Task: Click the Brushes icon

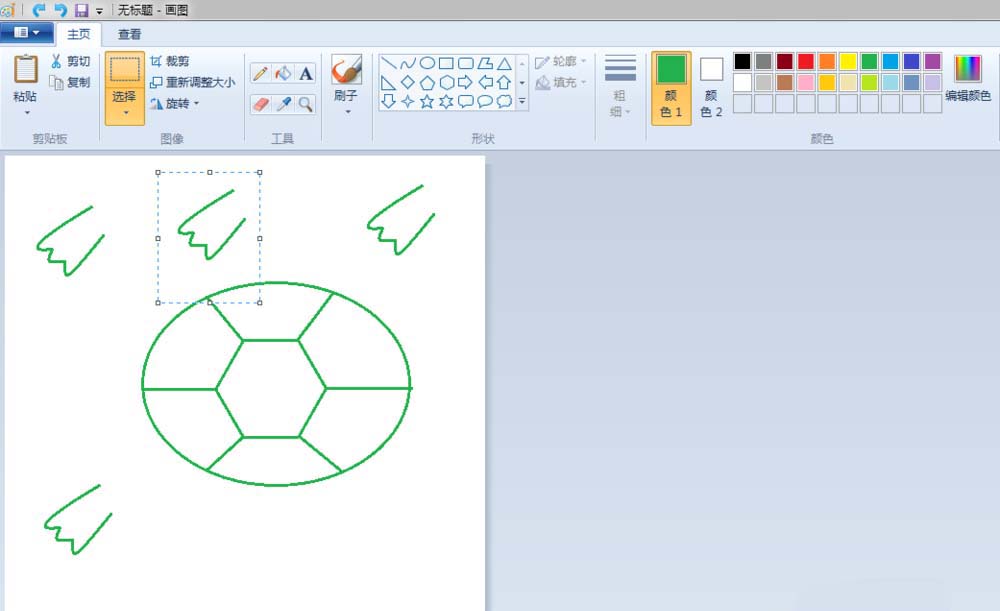Action: click(x=346, y=70)
